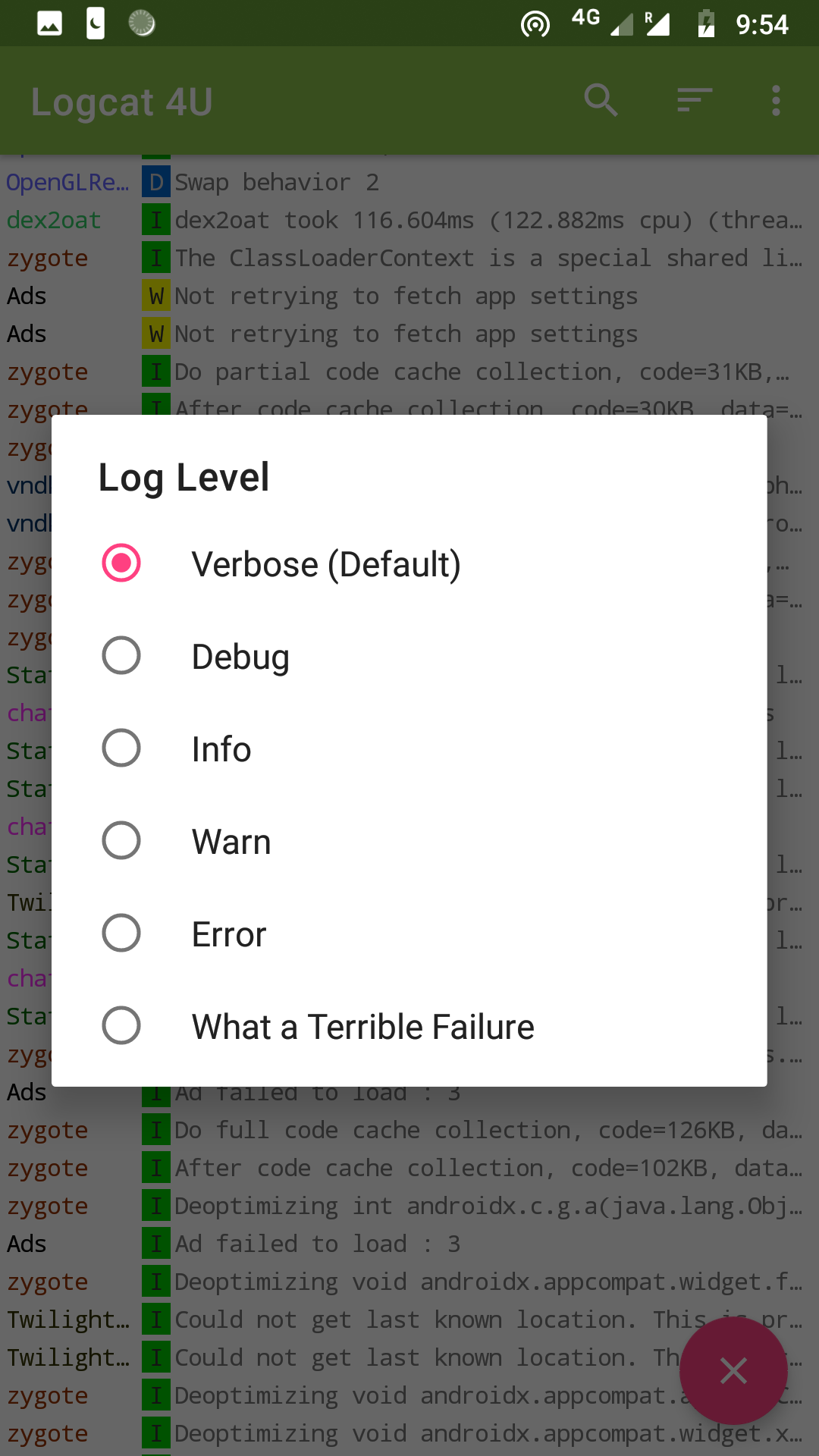819x1456 pixels.
Task: Open the "Swap behavior 2" log entry
Action: click(x=277, y=182)
